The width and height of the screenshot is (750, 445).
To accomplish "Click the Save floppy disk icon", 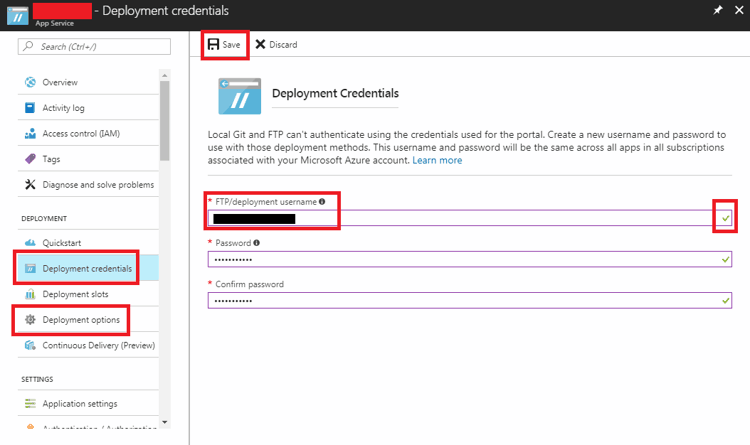I will (213, 44).
